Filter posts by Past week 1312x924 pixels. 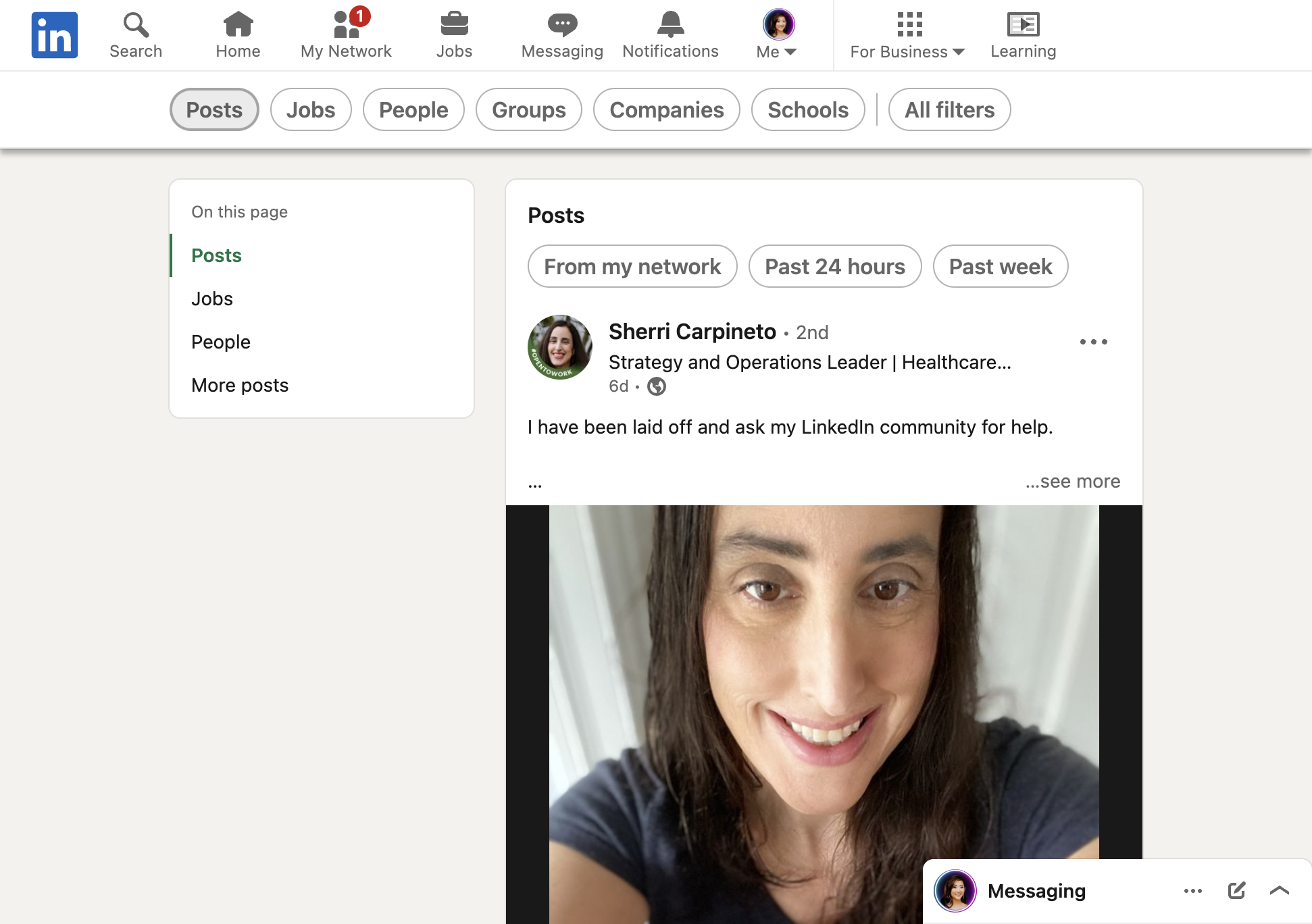[1001, 266]
